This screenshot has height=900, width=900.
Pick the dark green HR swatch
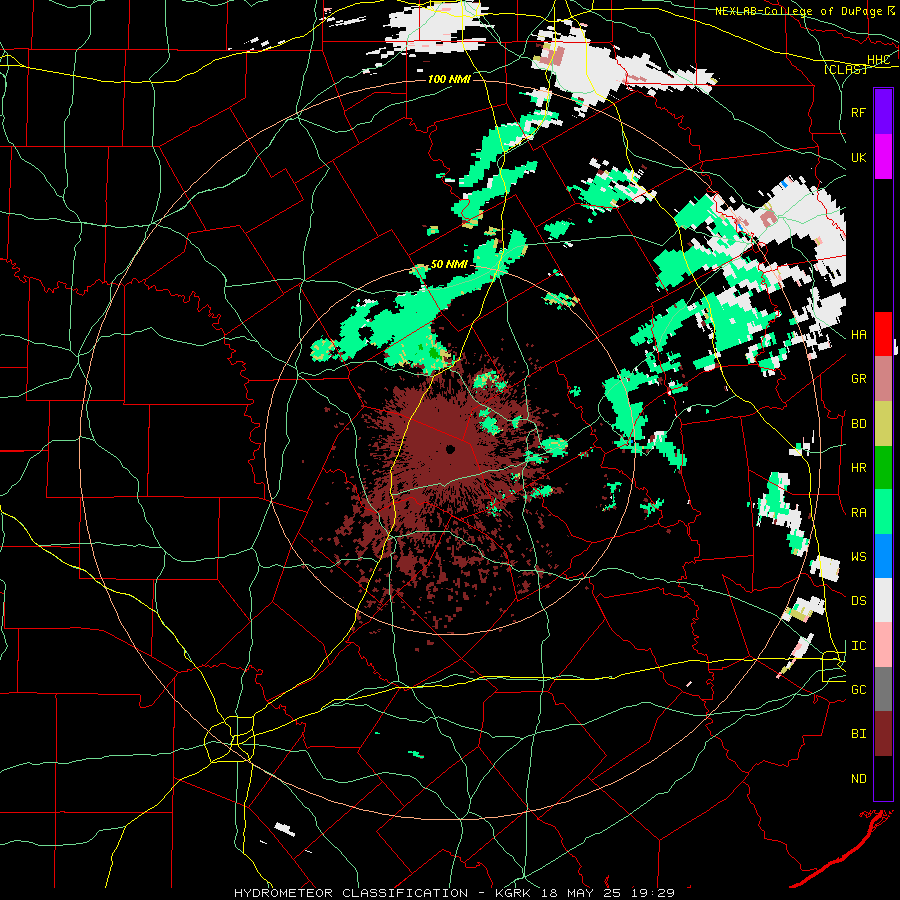(x=883, y=468)
